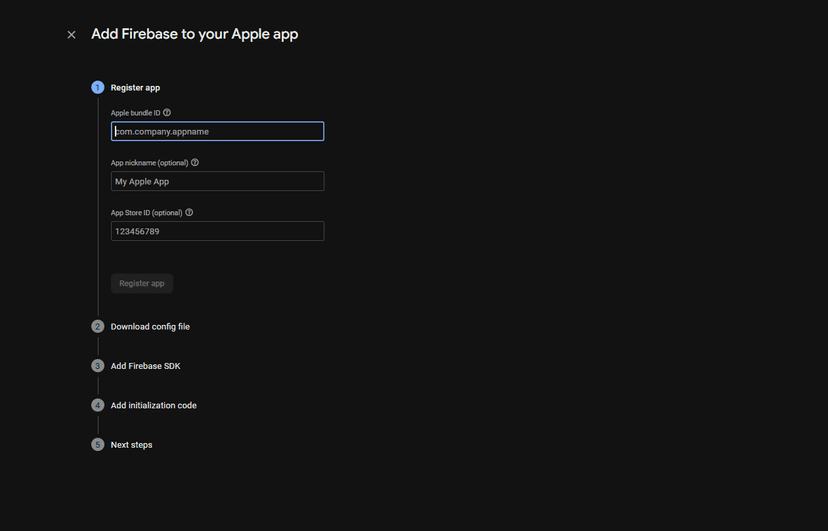828x531 pixels.
Task: Click the App Store ID (optional) label
Action: (146, 213)
